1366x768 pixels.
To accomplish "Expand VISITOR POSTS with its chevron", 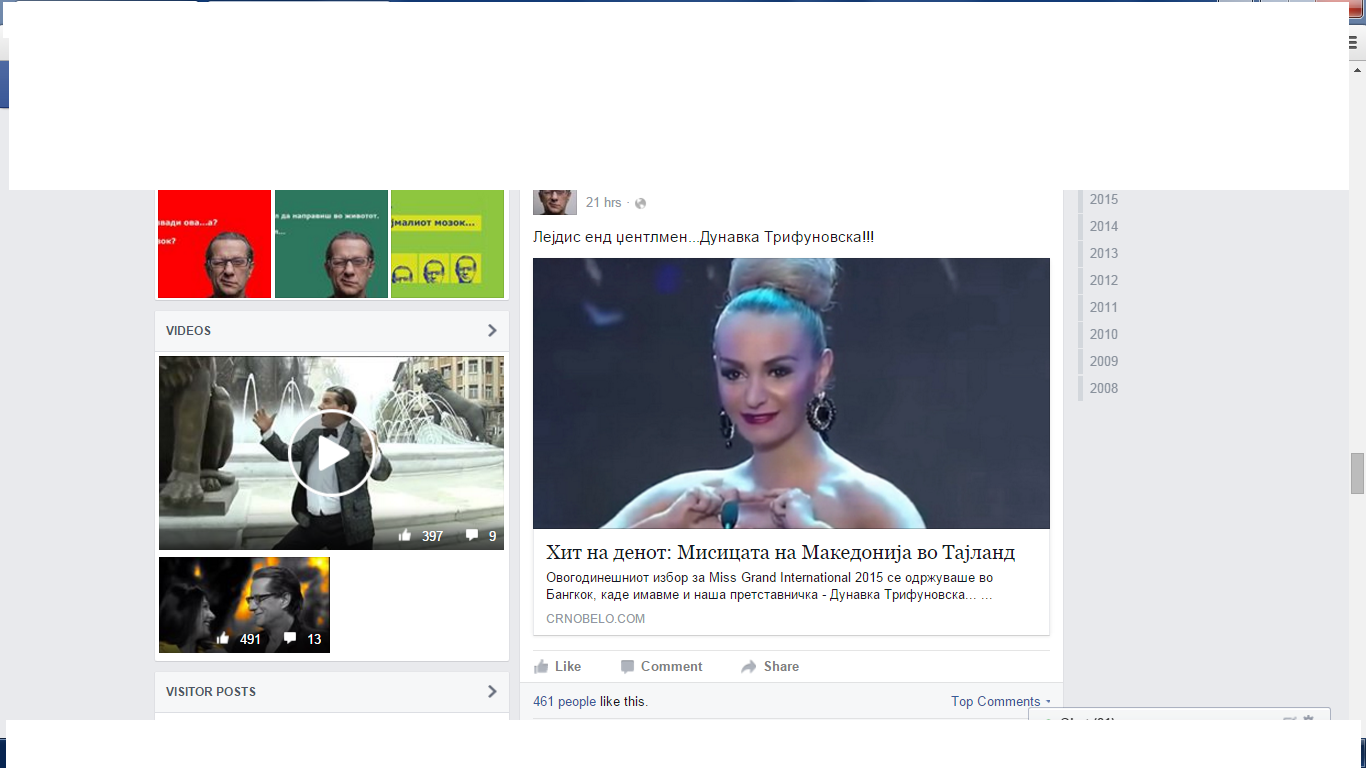I will (x=492, y=692).
